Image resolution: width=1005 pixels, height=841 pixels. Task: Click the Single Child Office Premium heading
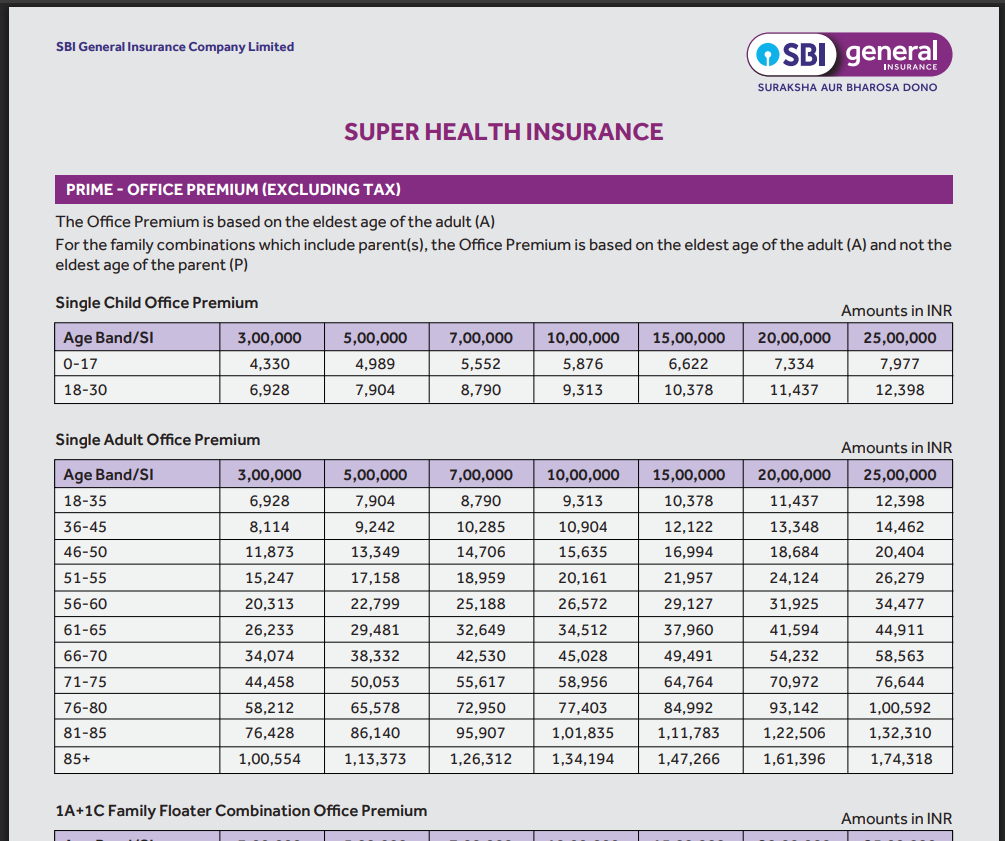coord(156,303)
